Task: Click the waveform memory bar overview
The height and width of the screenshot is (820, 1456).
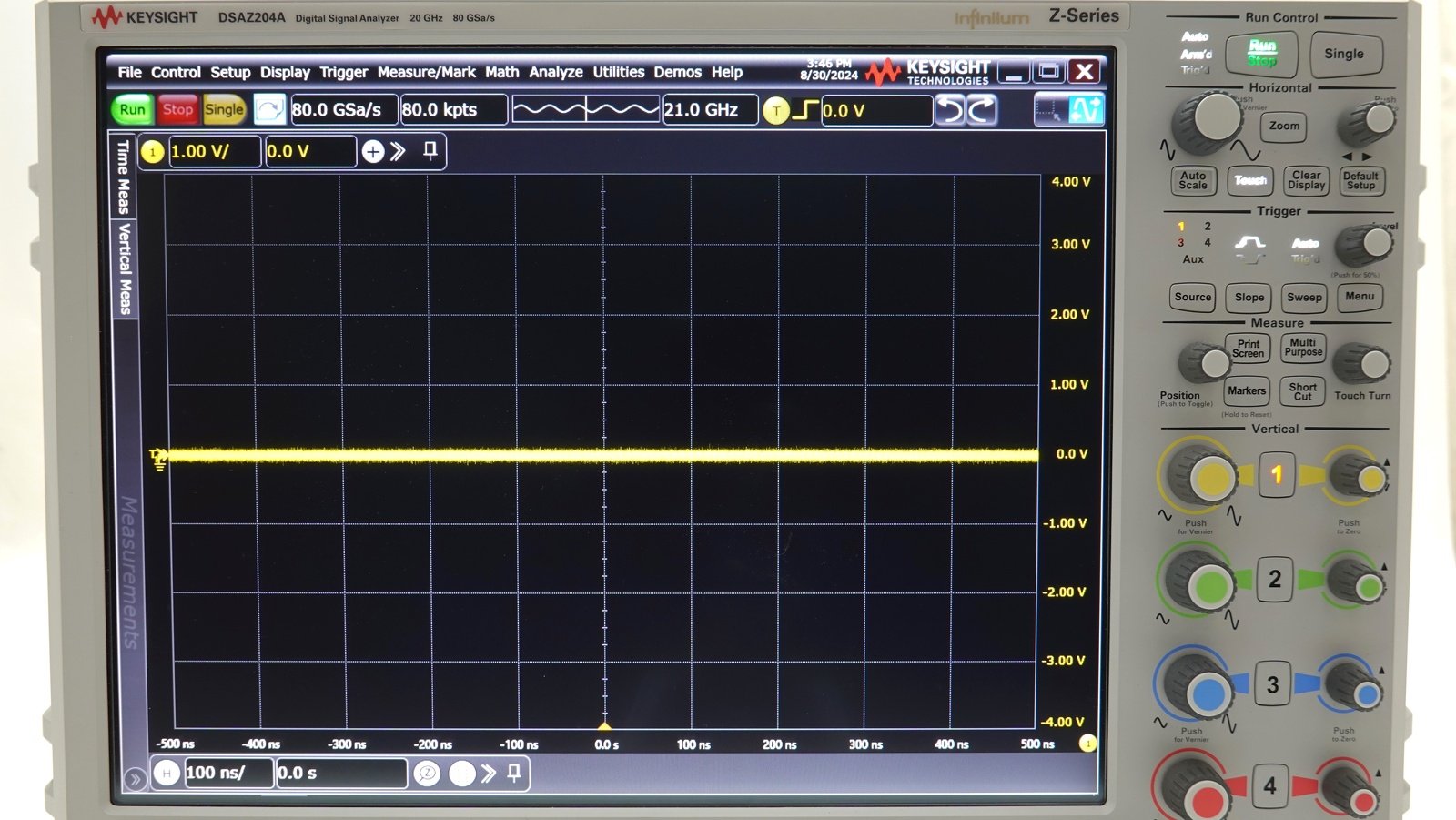Action: [x=585, y=110]
